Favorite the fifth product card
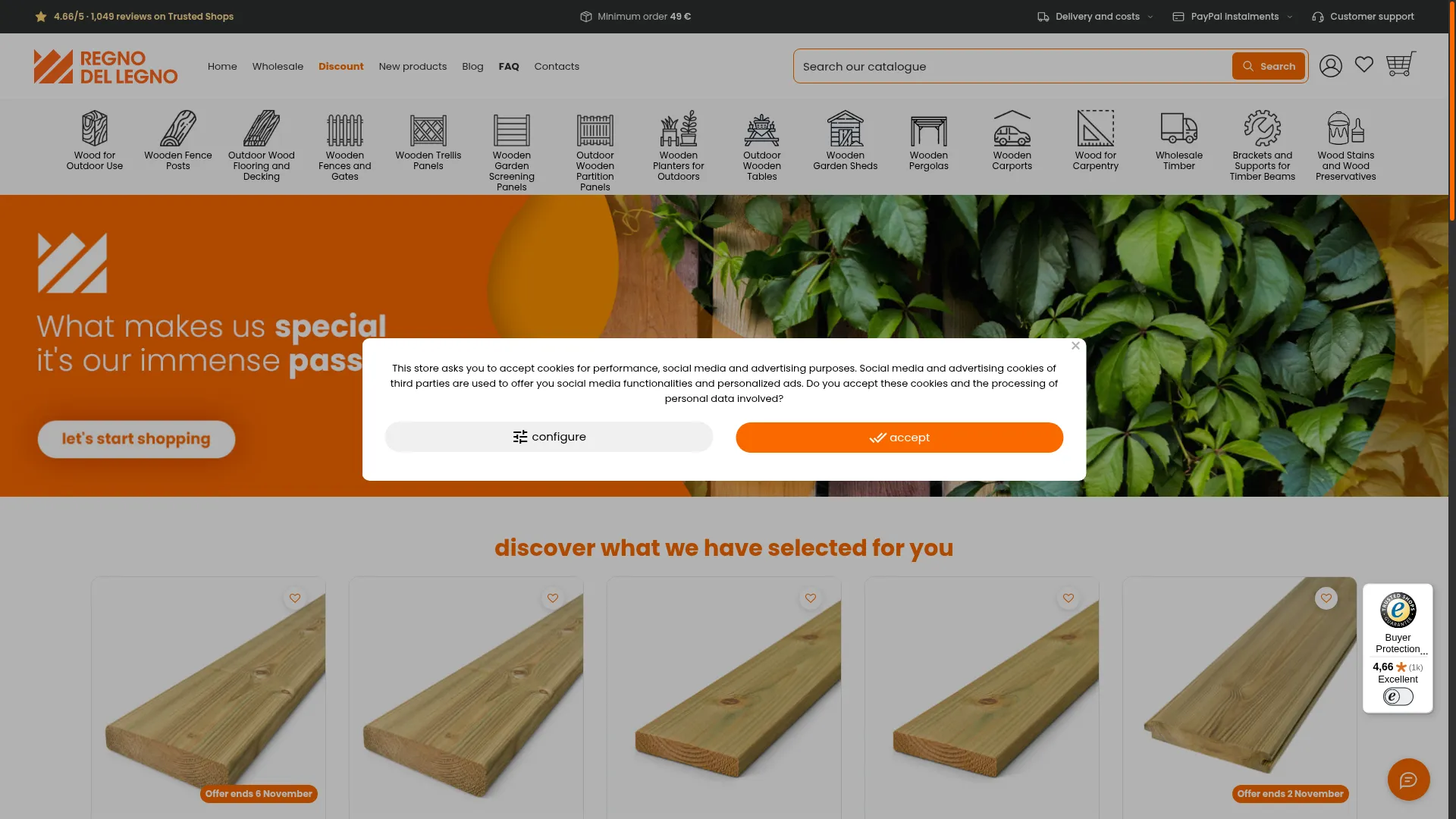 tap(1326, 598)
